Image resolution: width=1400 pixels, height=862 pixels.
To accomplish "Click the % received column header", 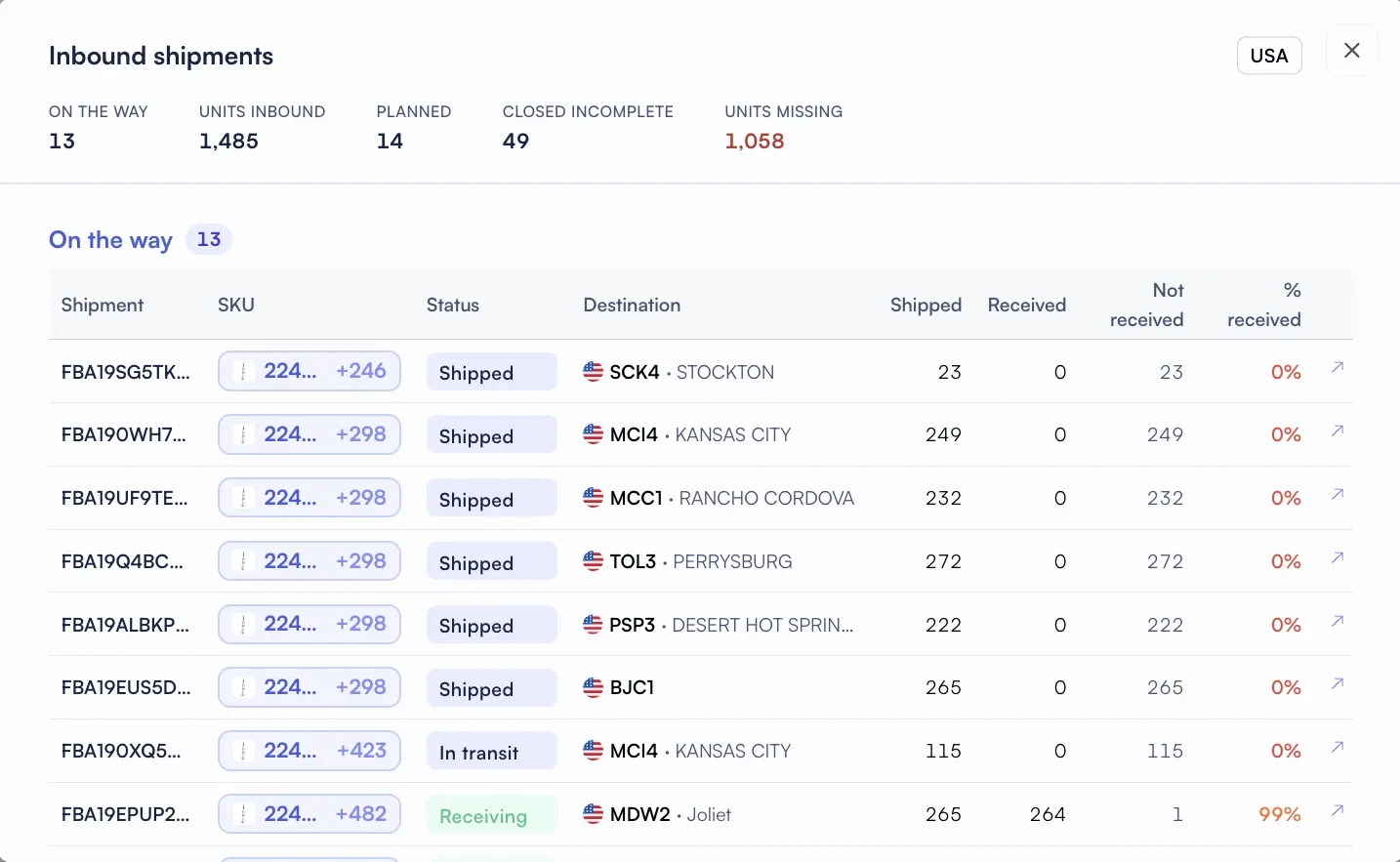I will point(1264,305).
